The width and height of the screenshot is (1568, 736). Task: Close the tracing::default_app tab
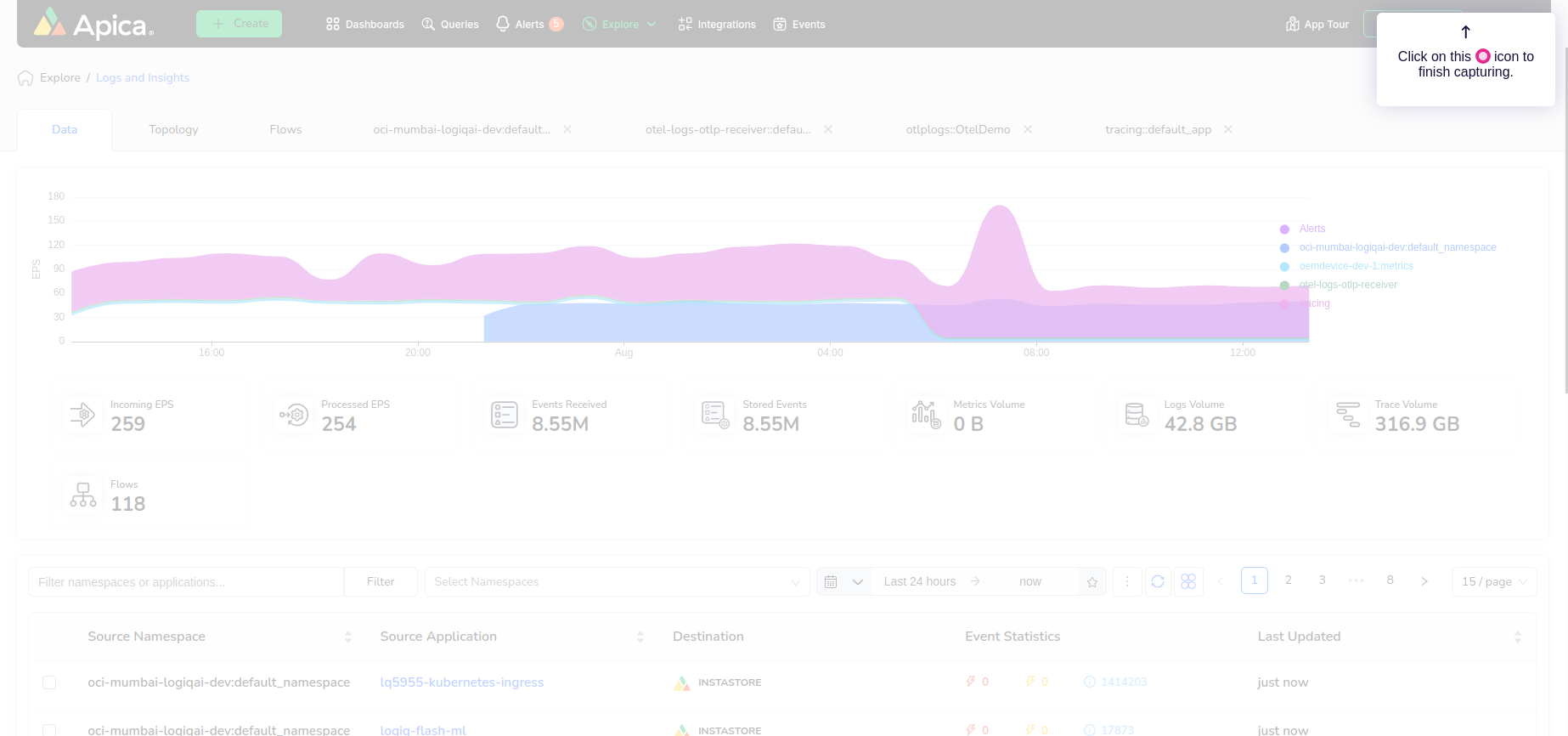(x=1228, y=129)
